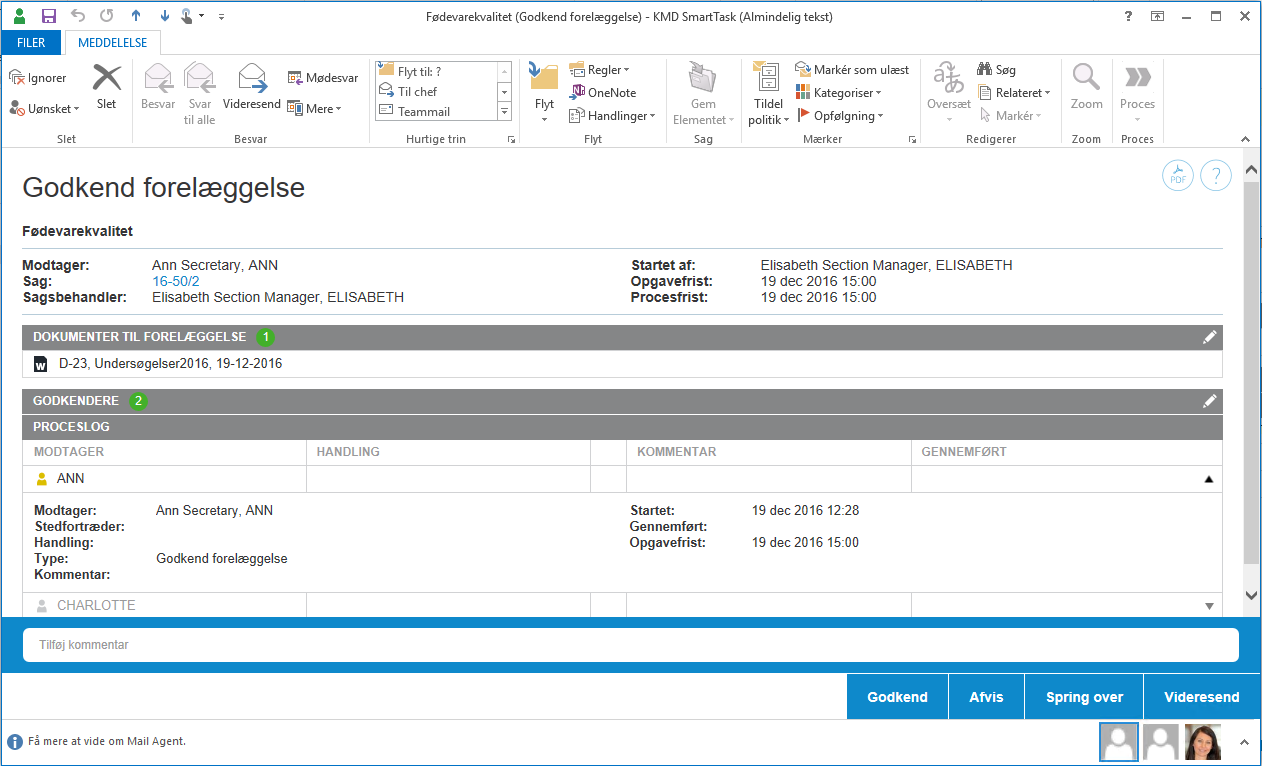Open the Mærker group dialog launcher
Image resolution: width=1262 pixels, height=766 pixels.
[x=912, y=140]
